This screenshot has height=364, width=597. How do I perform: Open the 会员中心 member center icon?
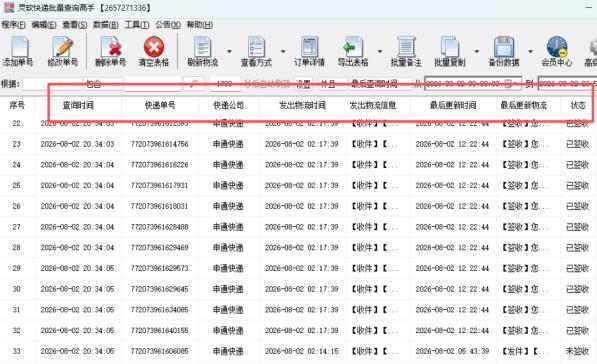(557, 51)
